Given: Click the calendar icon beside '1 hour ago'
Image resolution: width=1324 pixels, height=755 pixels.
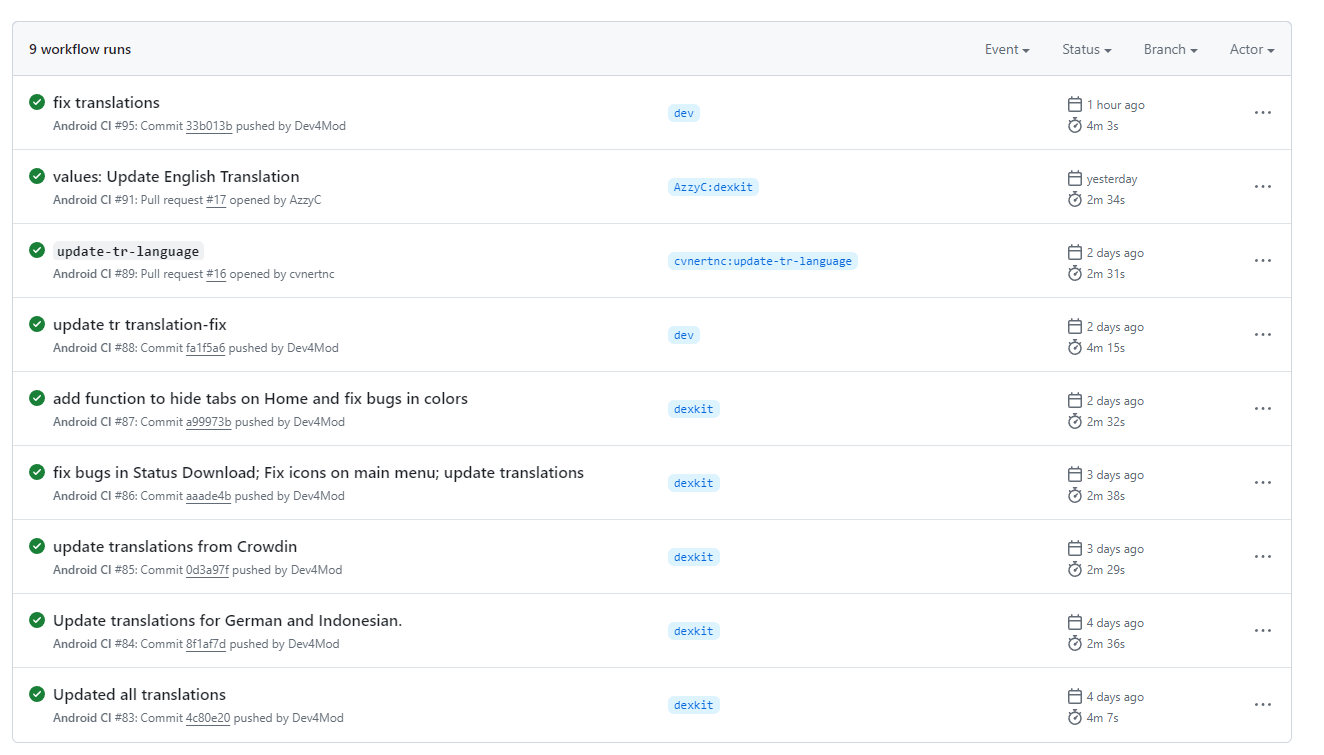Looking at the screenshot, I should point(1075,105).
